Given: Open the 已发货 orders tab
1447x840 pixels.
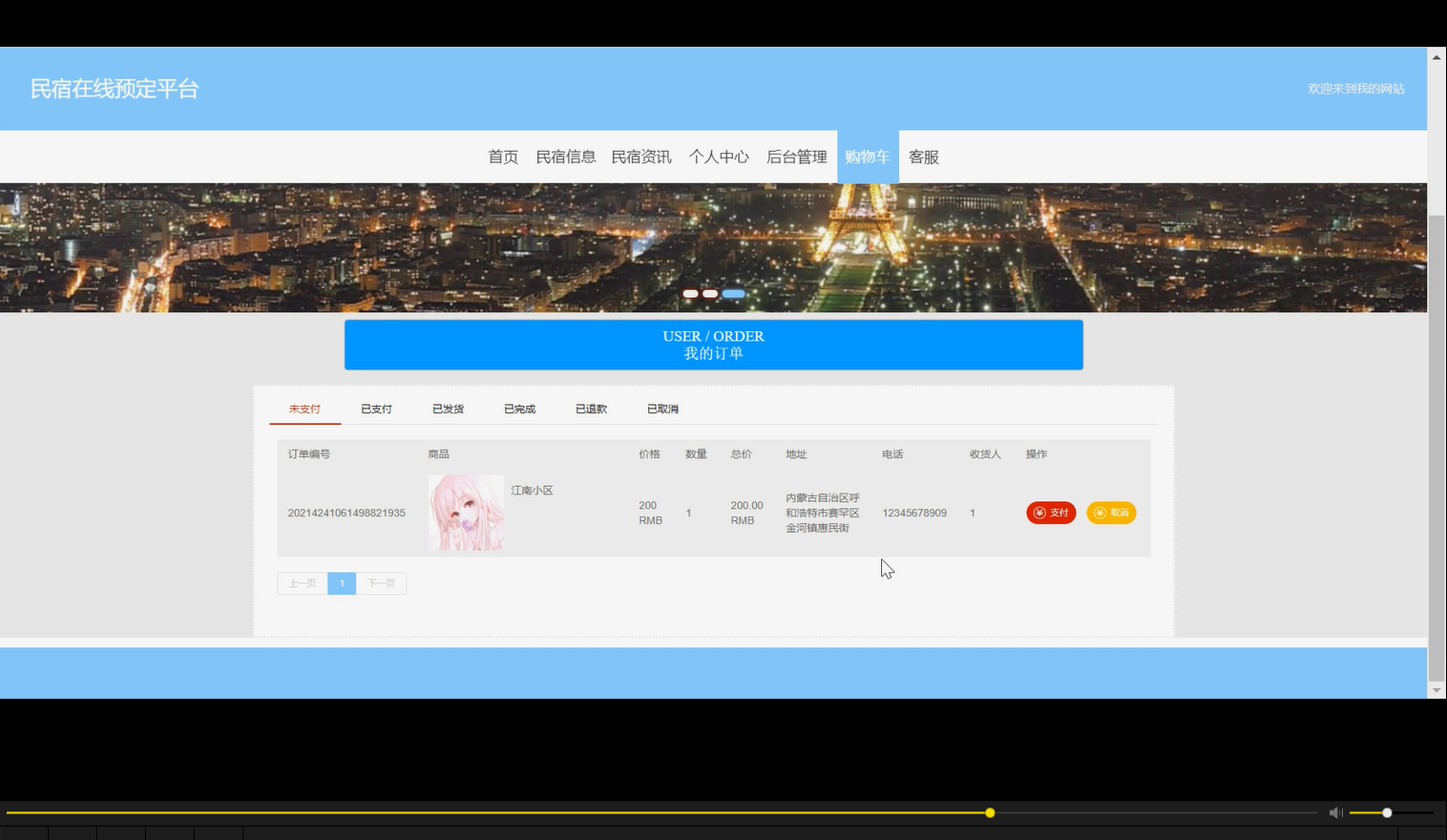Looking at the screenshot, I should (x=448, y=409).
